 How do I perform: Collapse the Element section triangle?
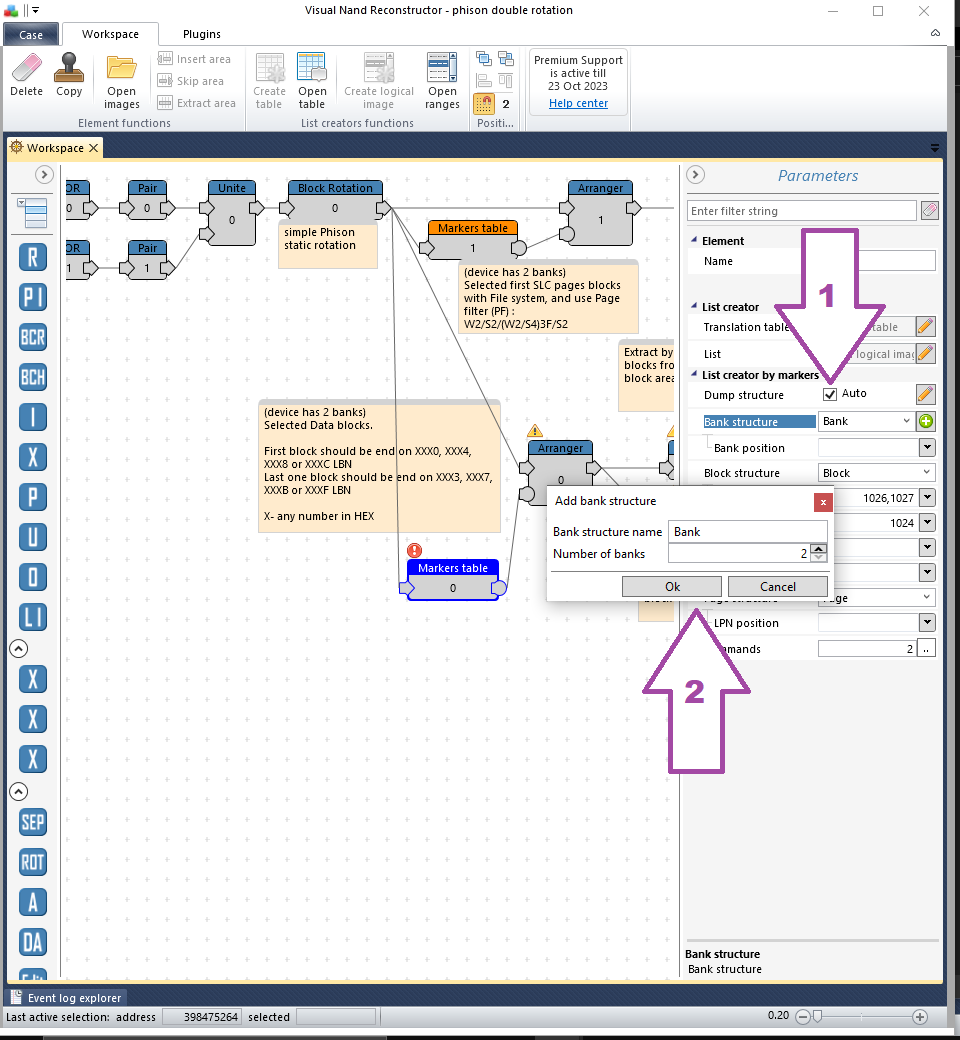[694, 240]
